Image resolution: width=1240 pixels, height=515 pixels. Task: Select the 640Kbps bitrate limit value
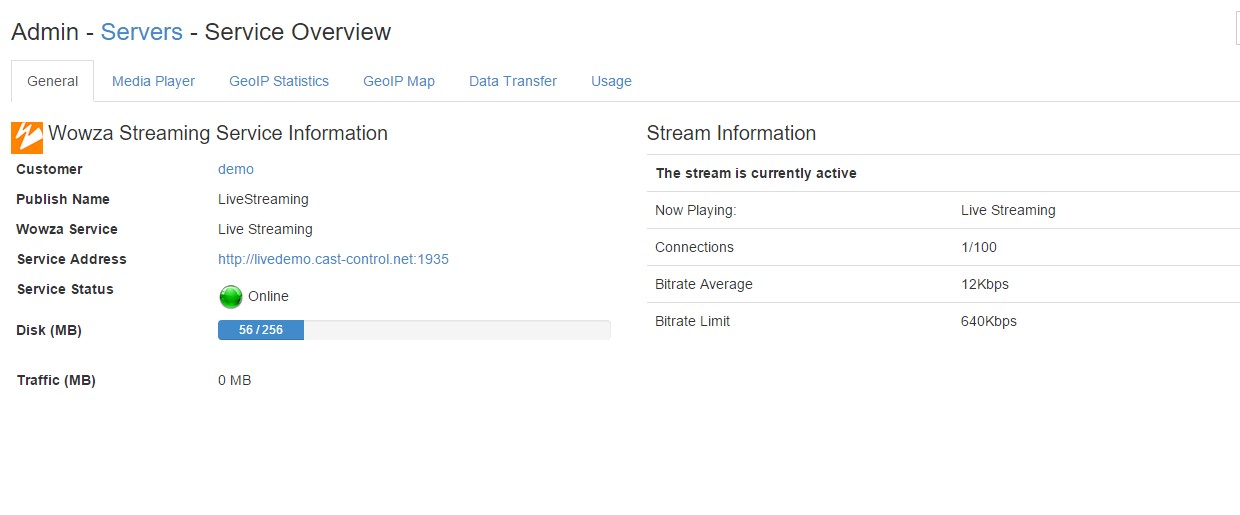click(989, 321)
